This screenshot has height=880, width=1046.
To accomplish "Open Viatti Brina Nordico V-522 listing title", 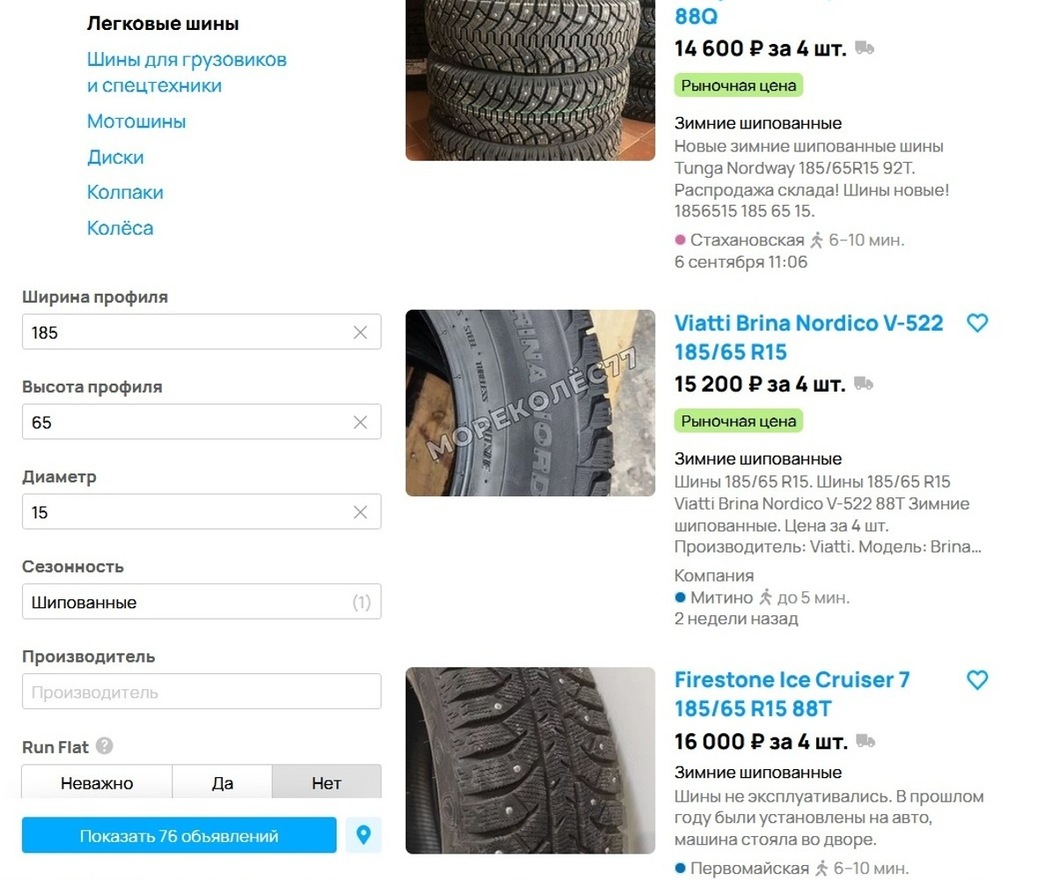I will [x=809, y=338].
